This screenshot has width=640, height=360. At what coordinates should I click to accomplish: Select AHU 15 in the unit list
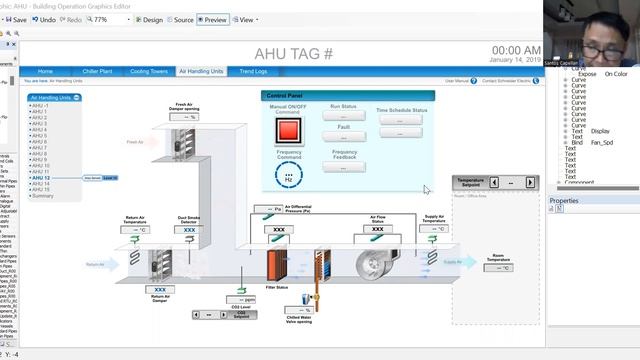41,190
